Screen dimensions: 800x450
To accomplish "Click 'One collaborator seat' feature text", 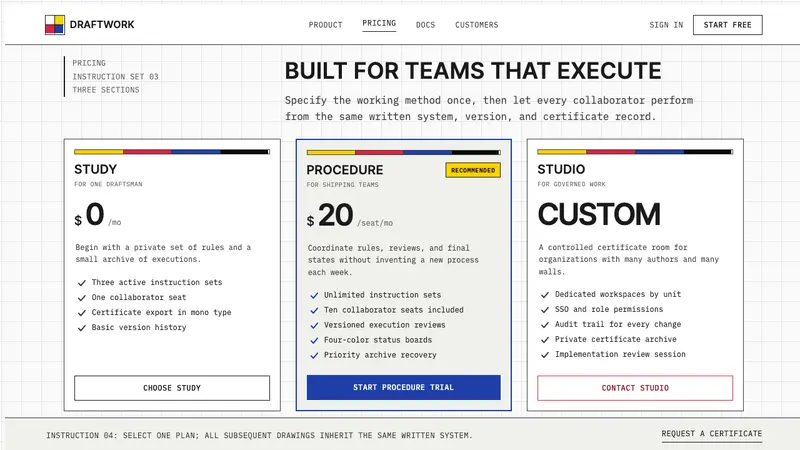I will click(x=139, y=297).
